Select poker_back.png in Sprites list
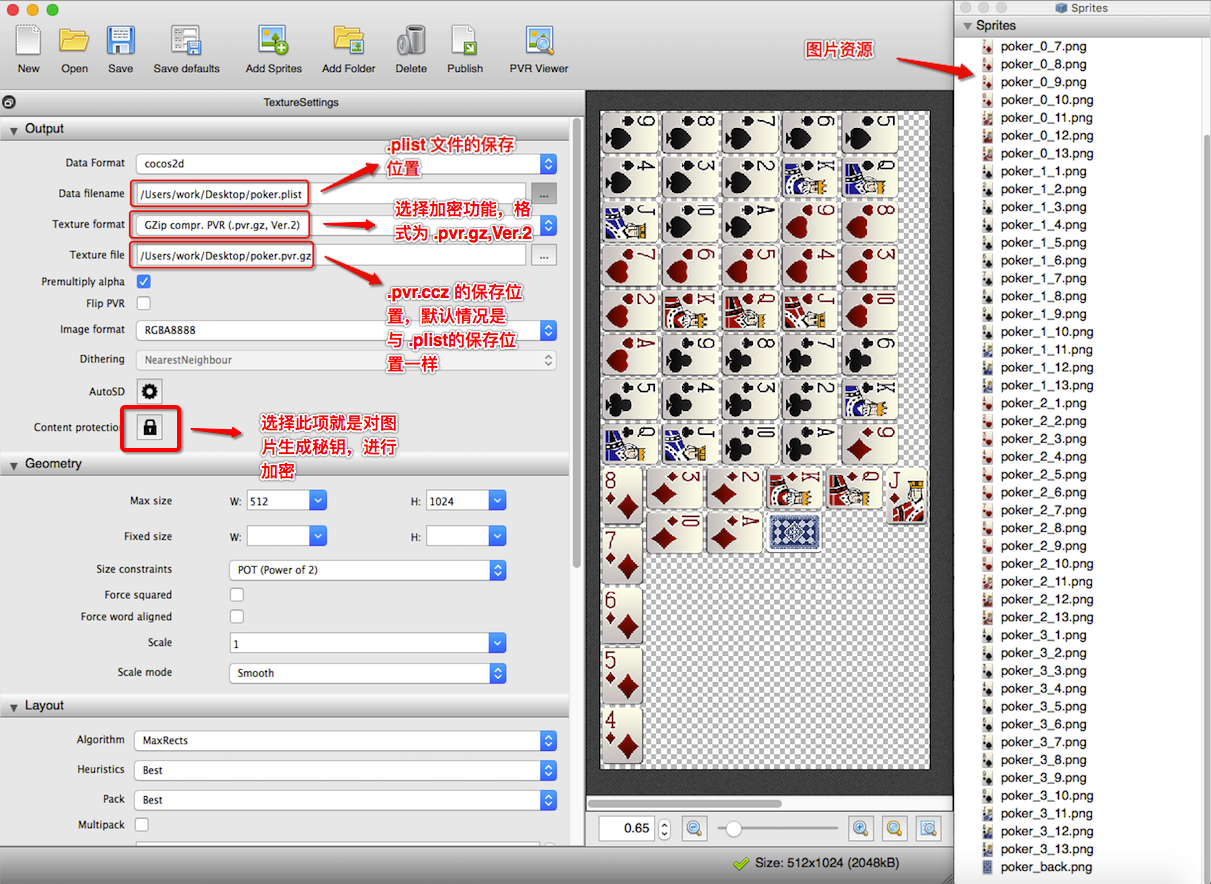 (1046, 867)
